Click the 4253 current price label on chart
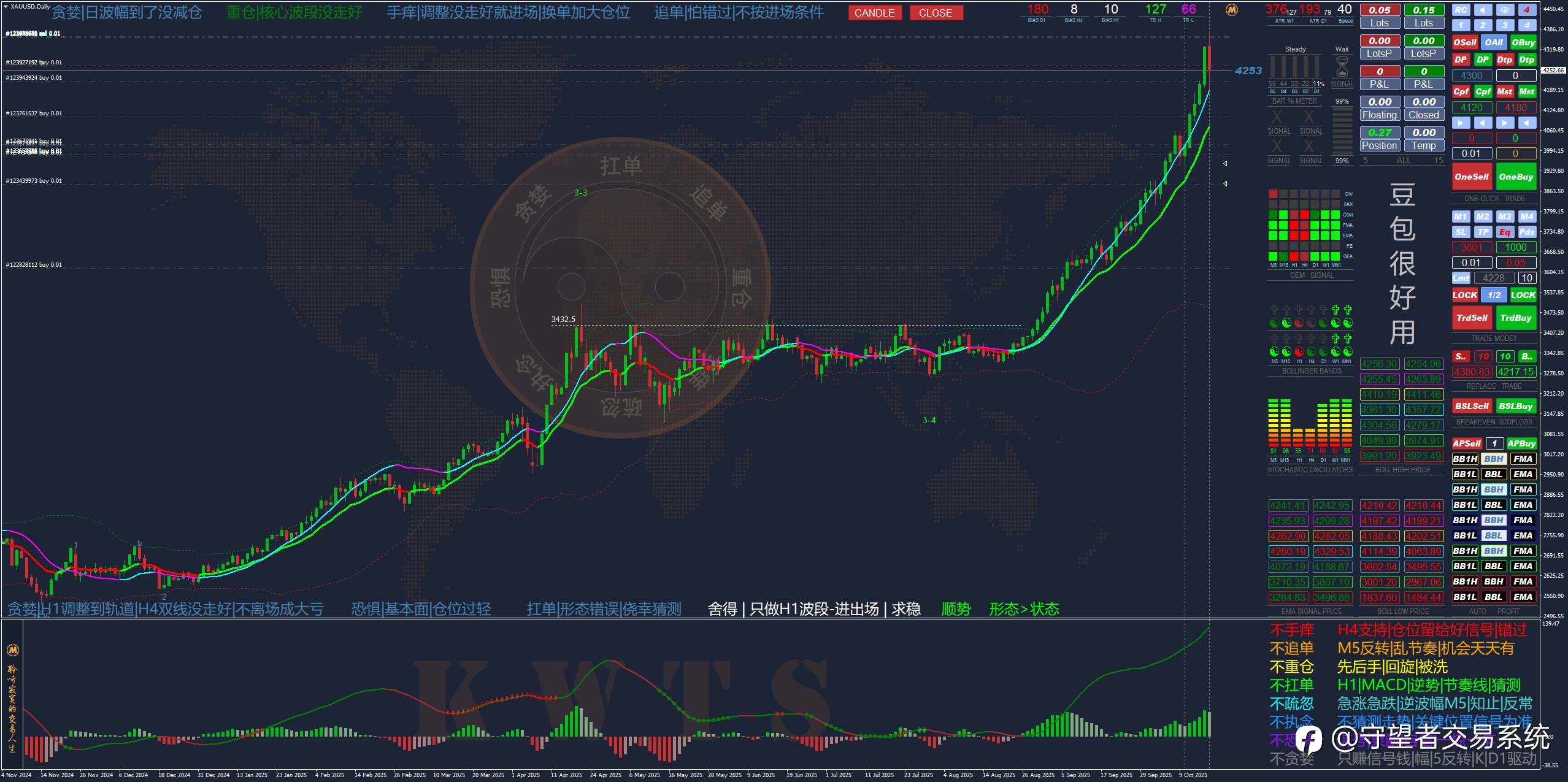 [1248, 71]
